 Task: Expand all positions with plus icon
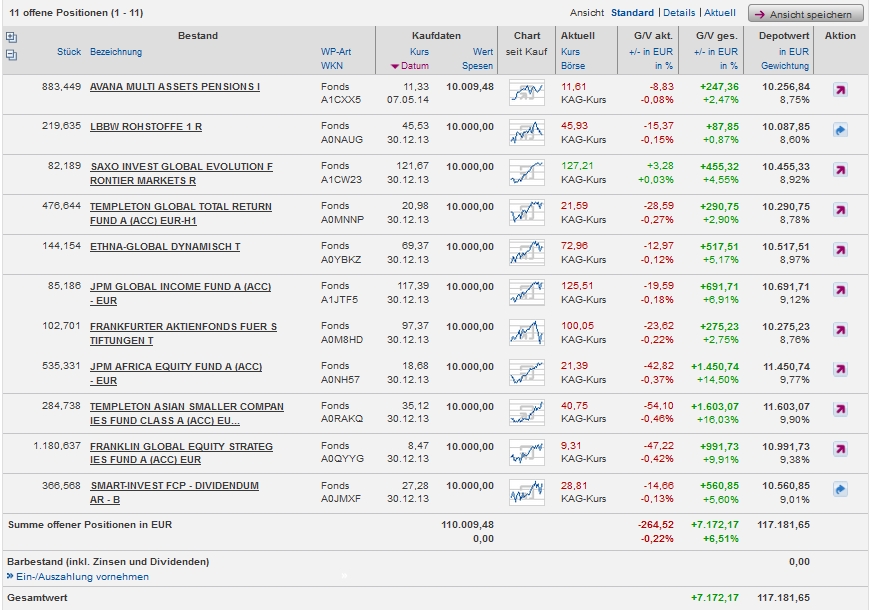coord(11,38)
